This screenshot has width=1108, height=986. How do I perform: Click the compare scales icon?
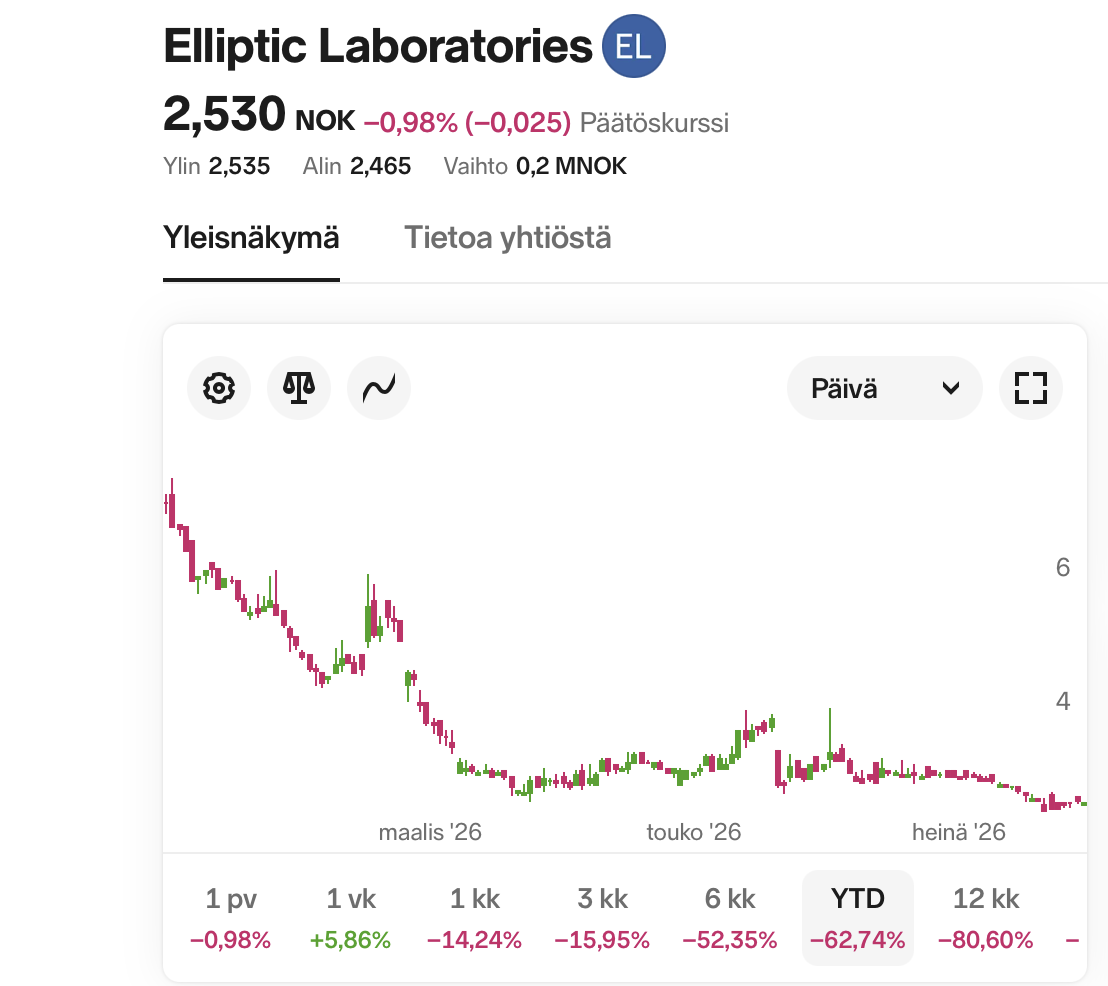tap(299, 388)
